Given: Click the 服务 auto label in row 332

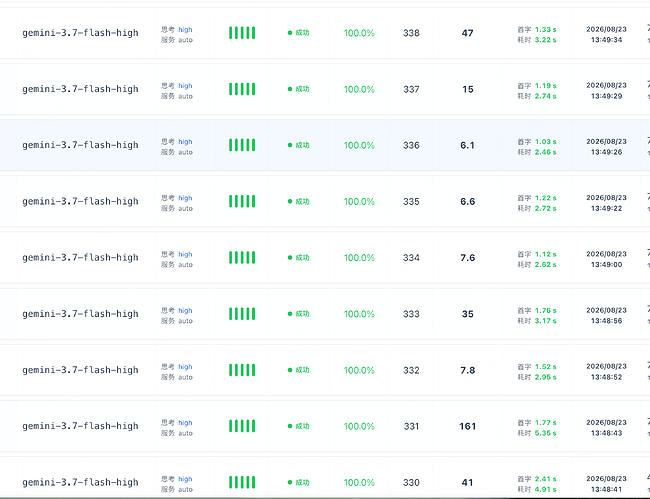Looking at the screenshot, I should [x=177, y=377].
